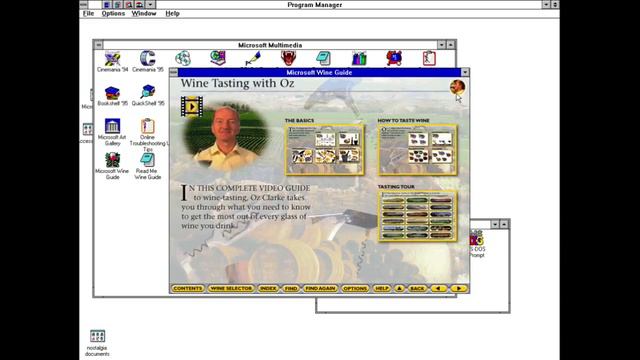640x360 pixels.
Task: Go to Contents in Wine Guide
Action: pyautogui.click(x=187, y=289)
